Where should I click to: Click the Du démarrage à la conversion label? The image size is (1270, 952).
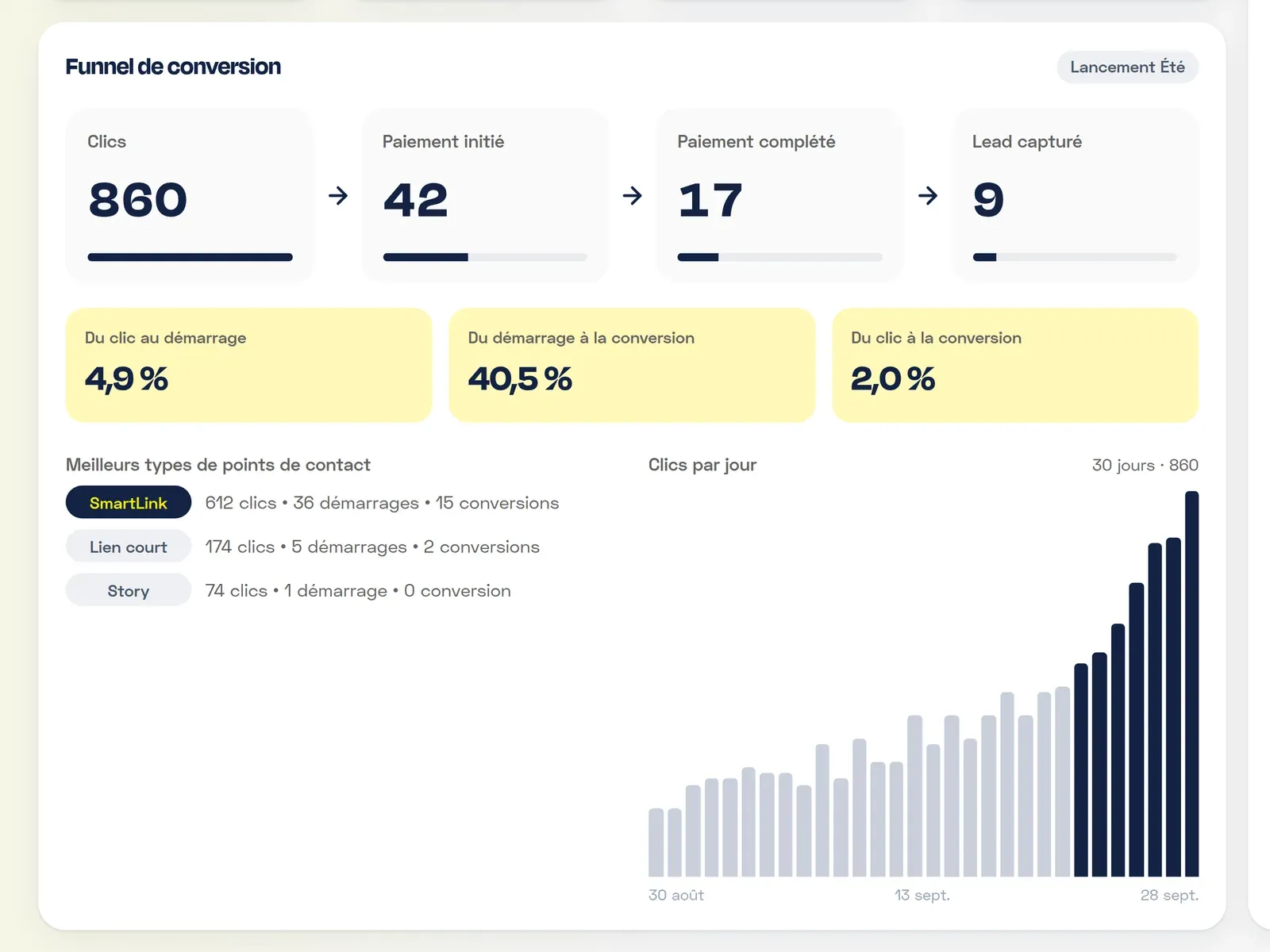tap(581, 338)
